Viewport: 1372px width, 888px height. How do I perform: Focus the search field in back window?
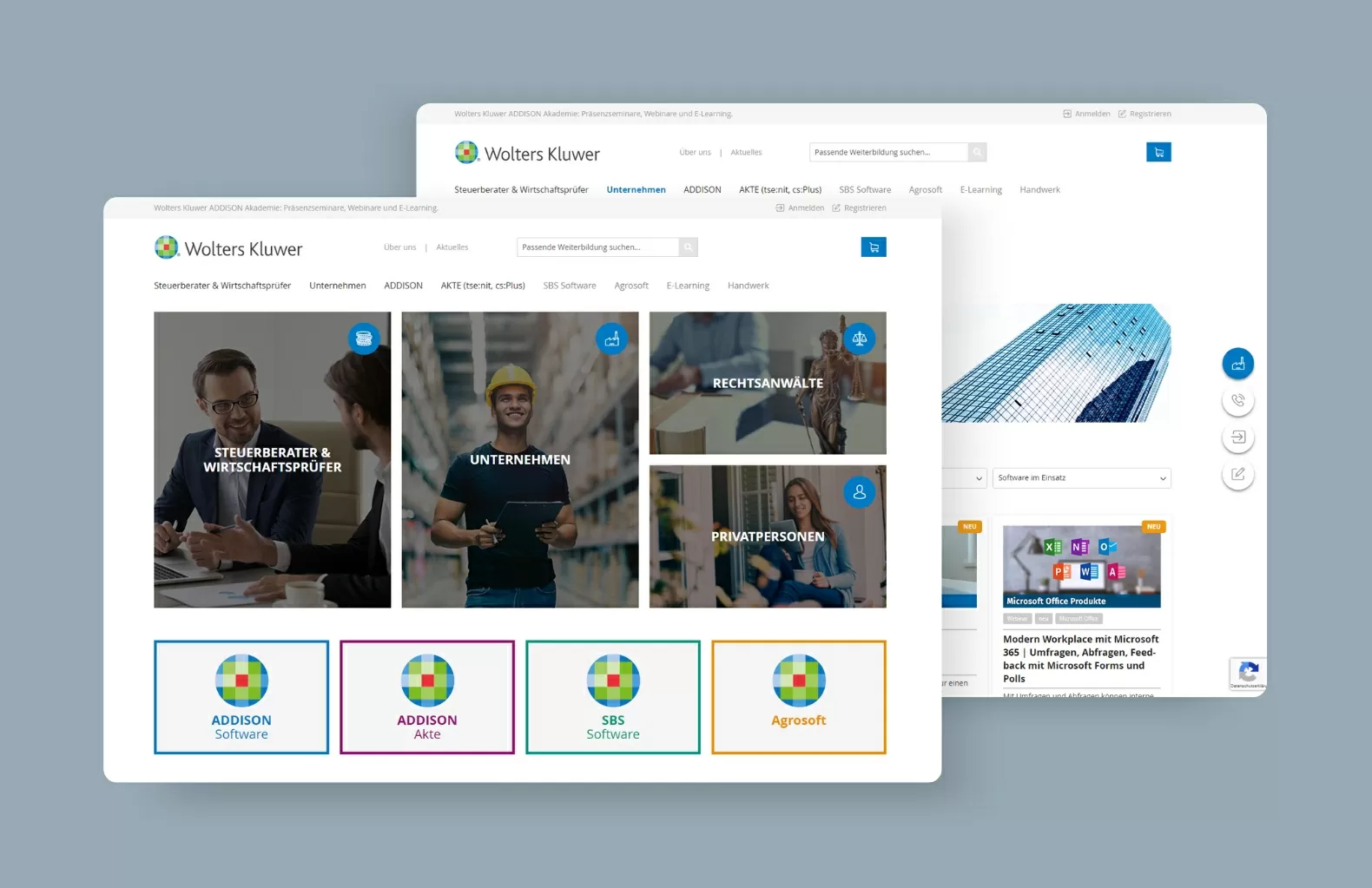(888, 152)
